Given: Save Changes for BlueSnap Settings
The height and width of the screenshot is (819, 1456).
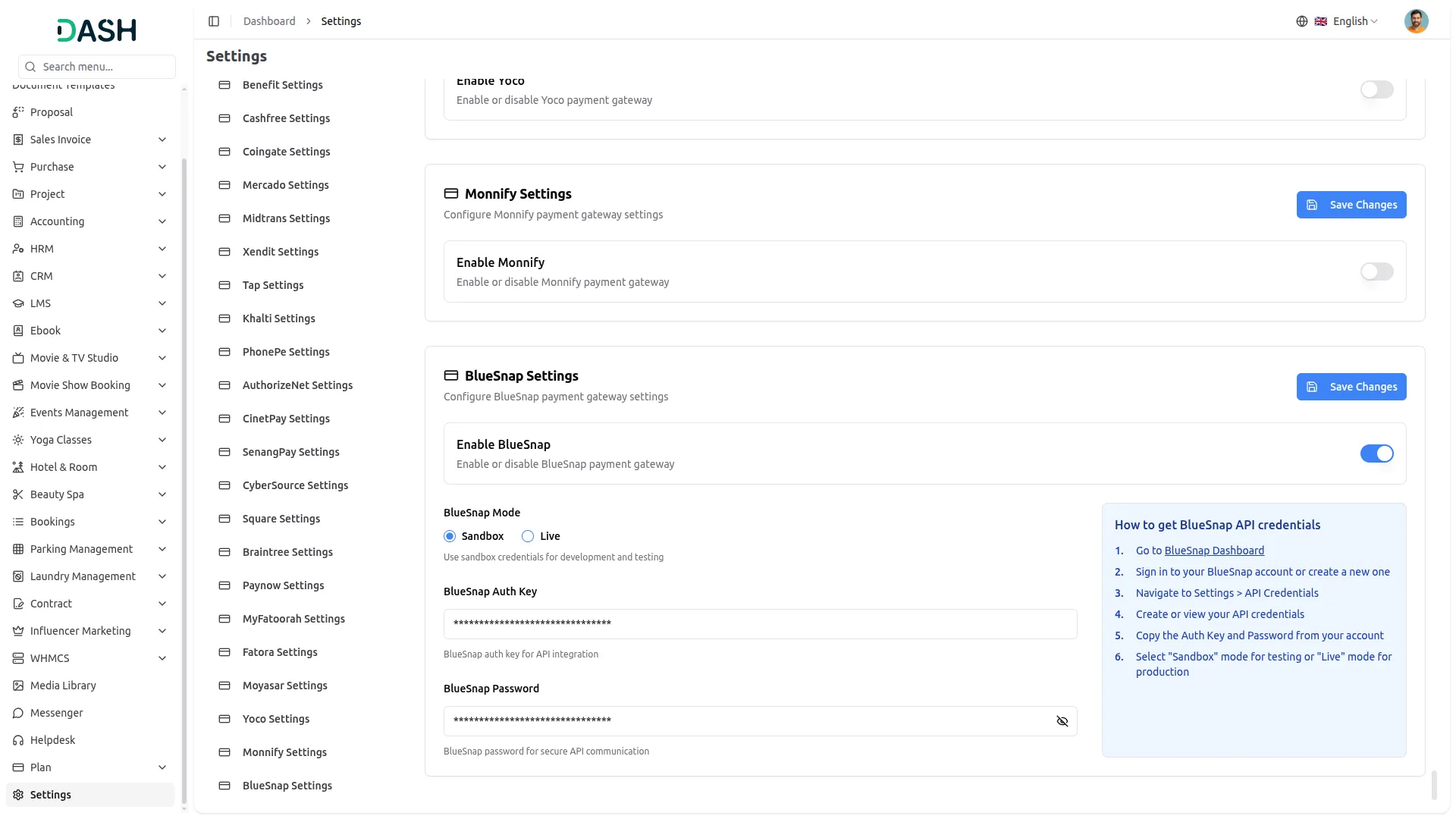Looking at the screenshot, I should tap(1351, 387).
